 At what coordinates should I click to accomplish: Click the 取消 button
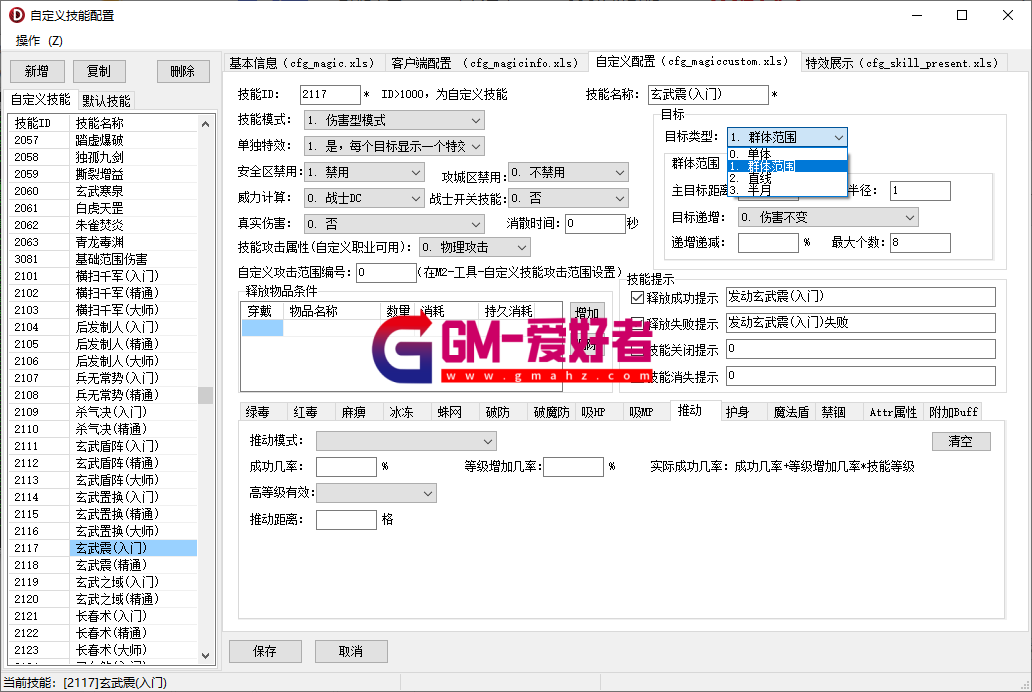351,651
